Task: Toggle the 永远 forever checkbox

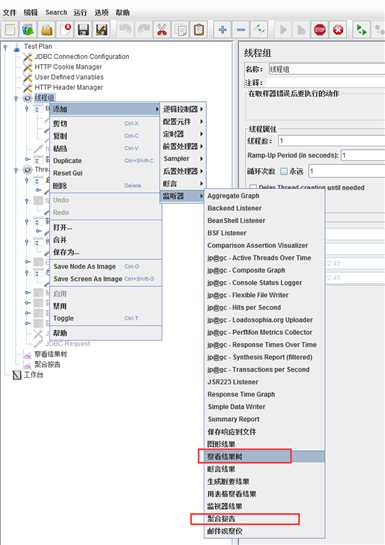Action: click(284, 171)
